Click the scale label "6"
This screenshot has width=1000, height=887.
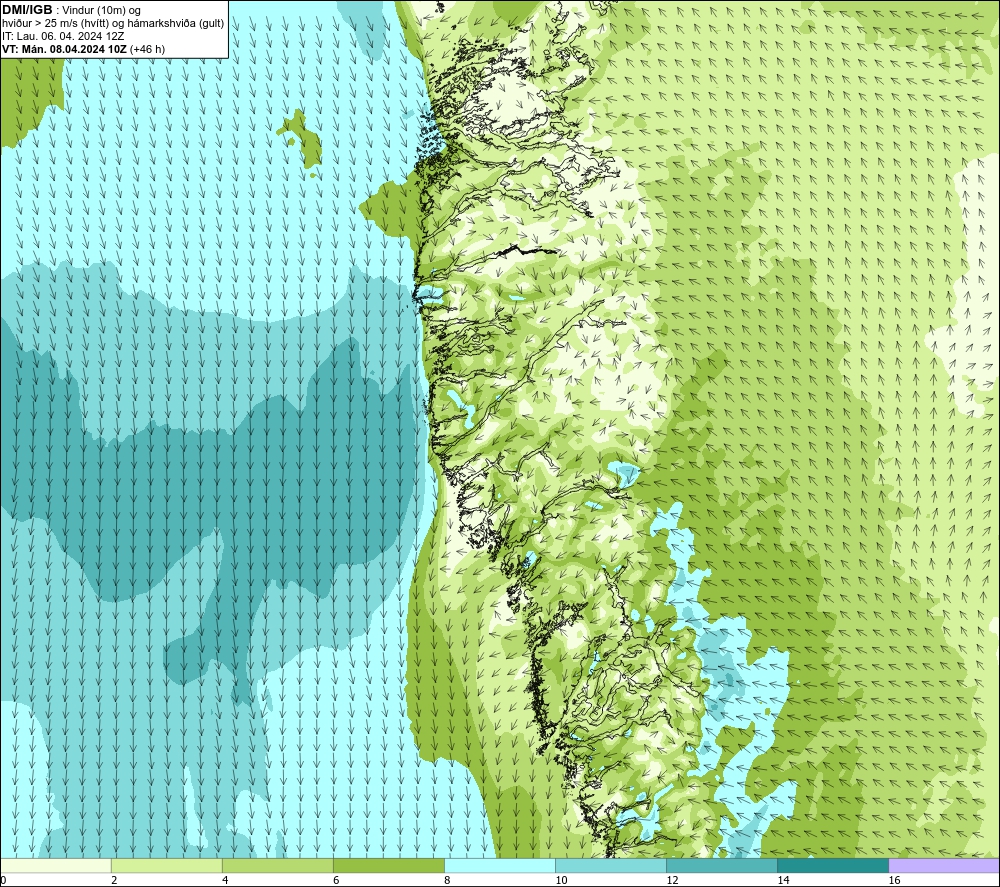(336, 881)
